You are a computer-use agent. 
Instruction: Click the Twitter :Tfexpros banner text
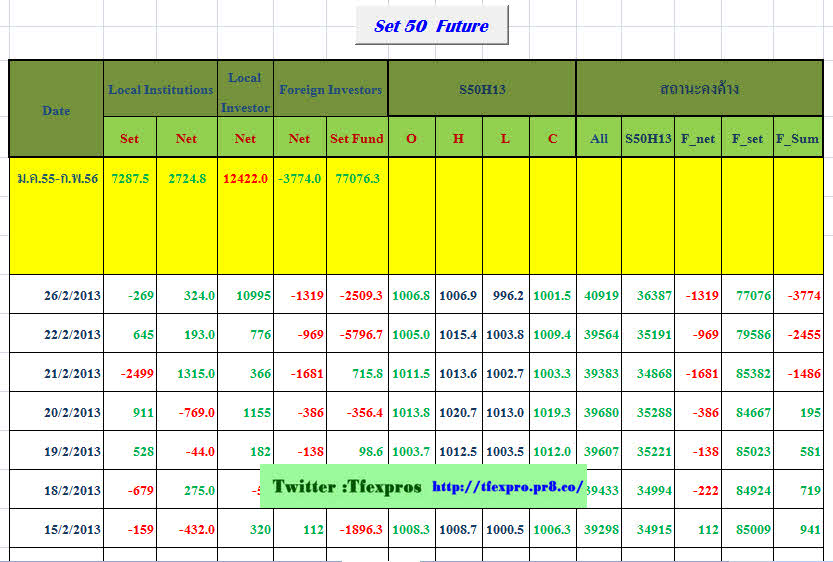pyautogui.click(x=347, y=487)
